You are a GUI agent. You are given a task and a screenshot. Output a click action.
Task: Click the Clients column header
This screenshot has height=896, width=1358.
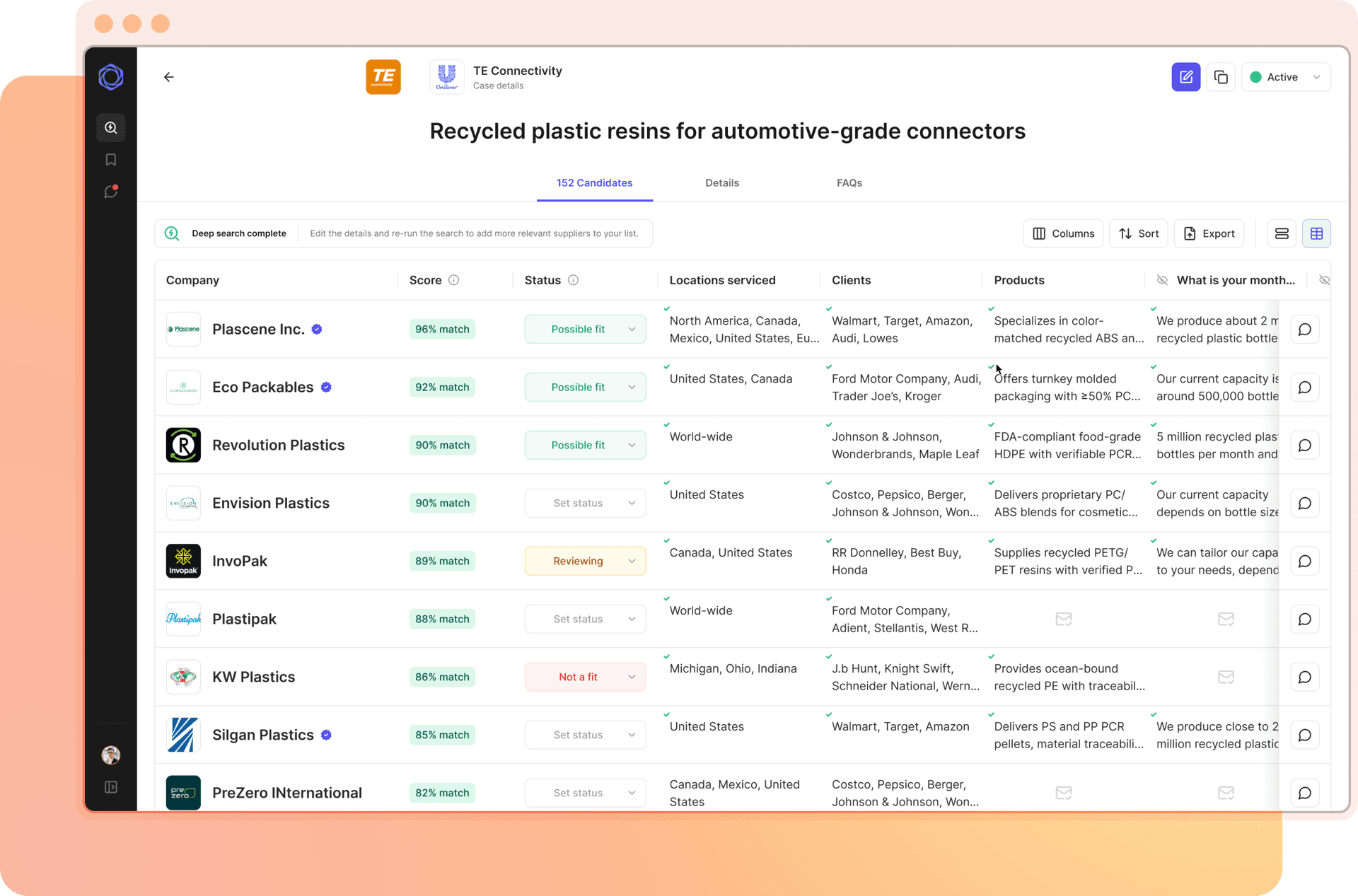coord(851,280)
